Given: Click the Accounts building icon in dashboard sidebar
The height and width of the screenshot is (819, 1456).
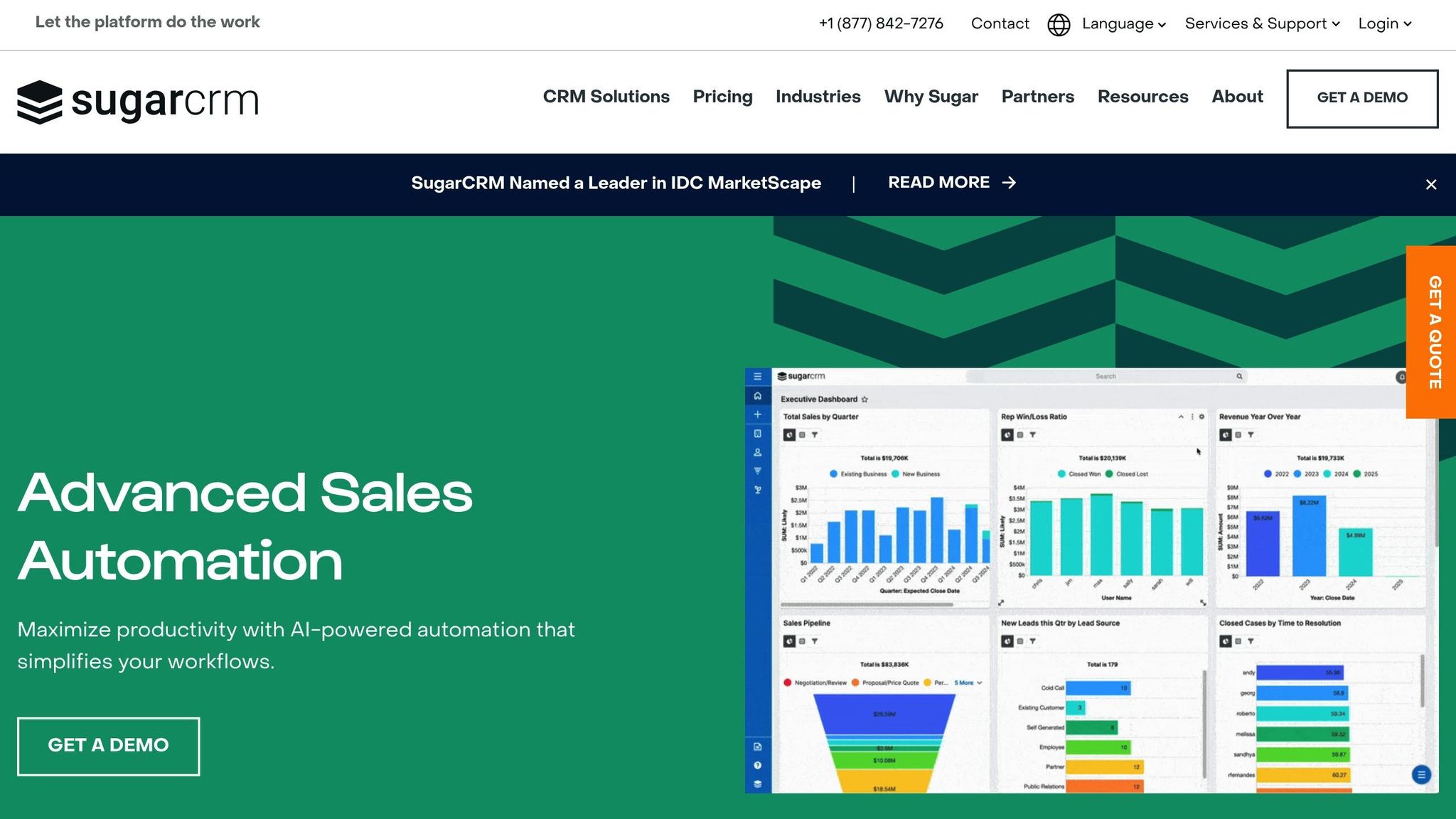Looking at the screenshot, I should [x=758, y=434].
